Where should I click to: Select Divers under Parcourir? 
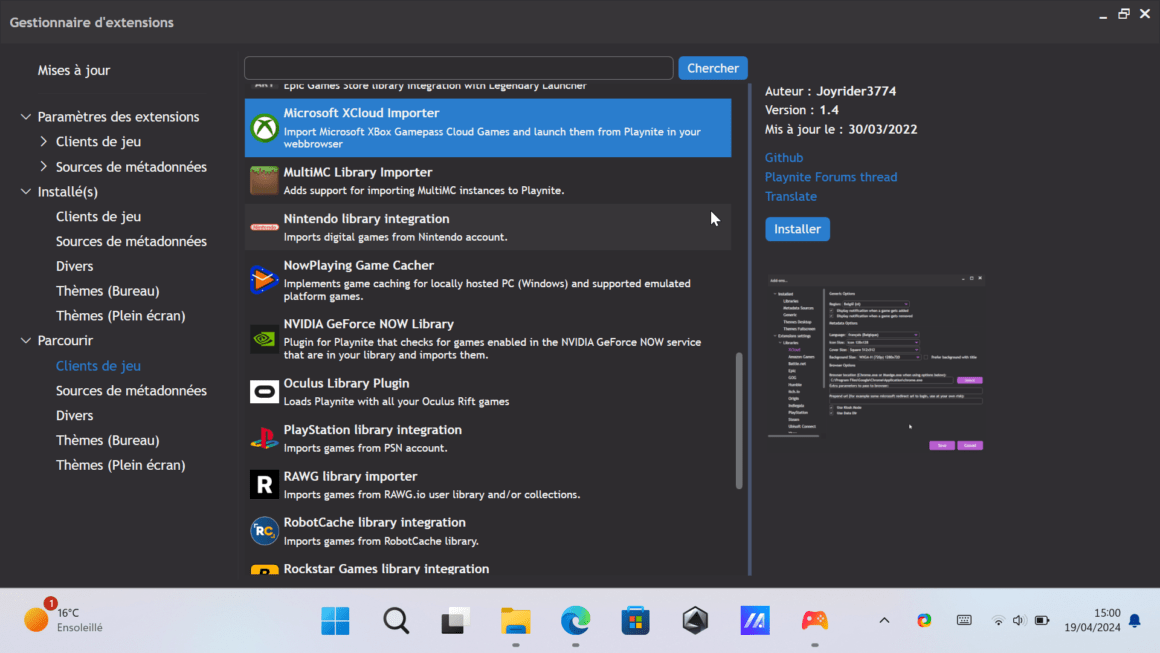click(75, 416)
